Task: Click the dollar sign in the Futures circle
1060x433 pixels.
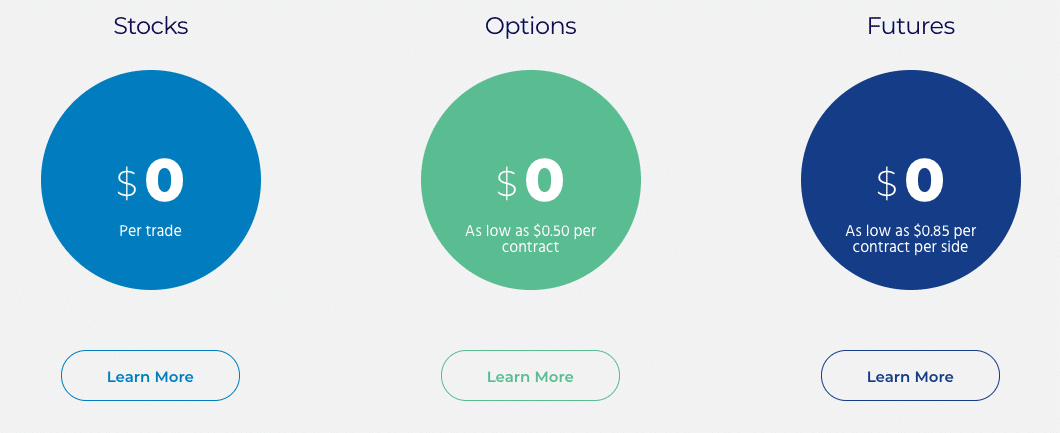Action: point(887,184)
